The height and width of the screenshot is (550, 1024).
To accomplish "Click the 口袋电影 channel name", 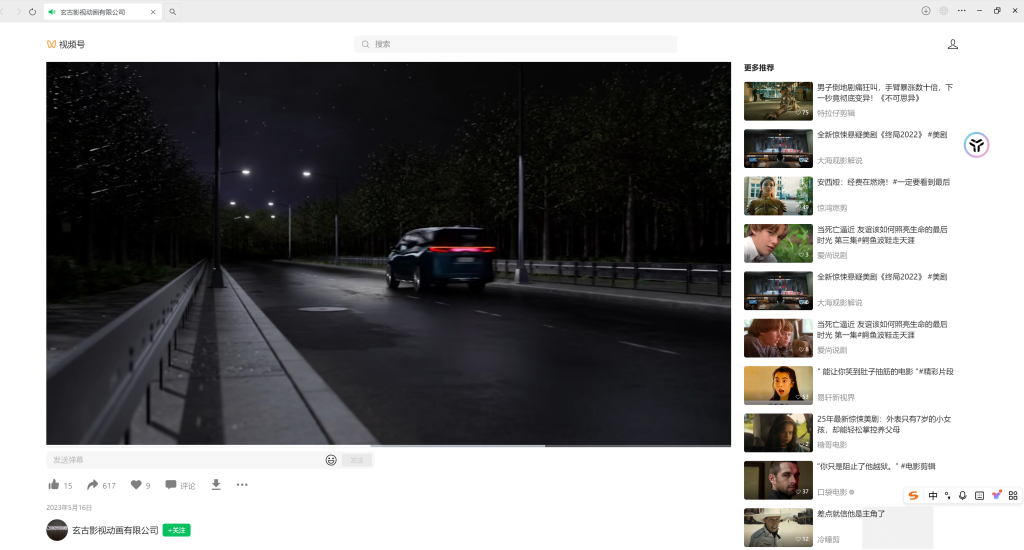I will [832, 493].
